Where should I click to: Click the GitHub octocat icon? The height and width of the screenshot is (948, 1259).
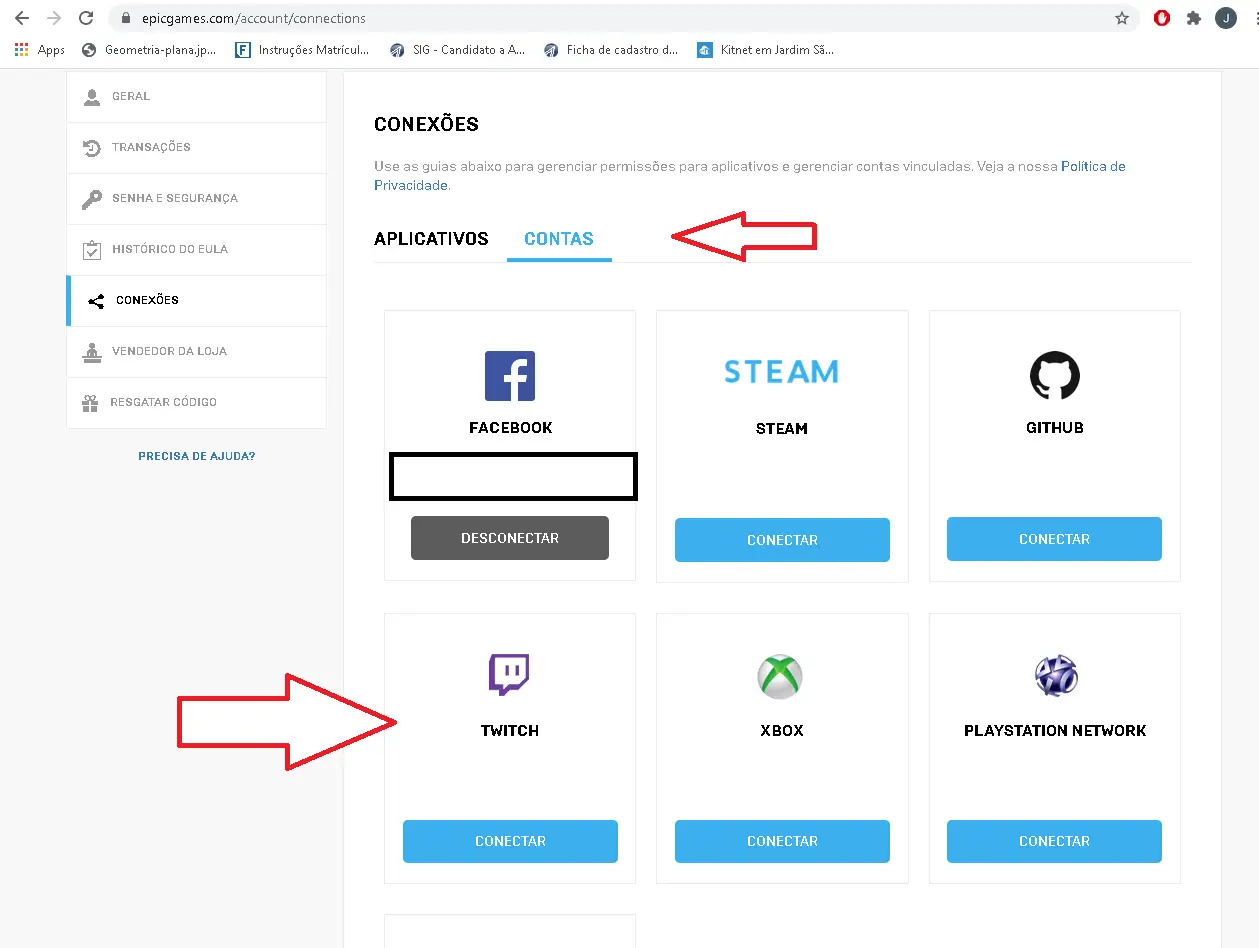(1055, 376)
